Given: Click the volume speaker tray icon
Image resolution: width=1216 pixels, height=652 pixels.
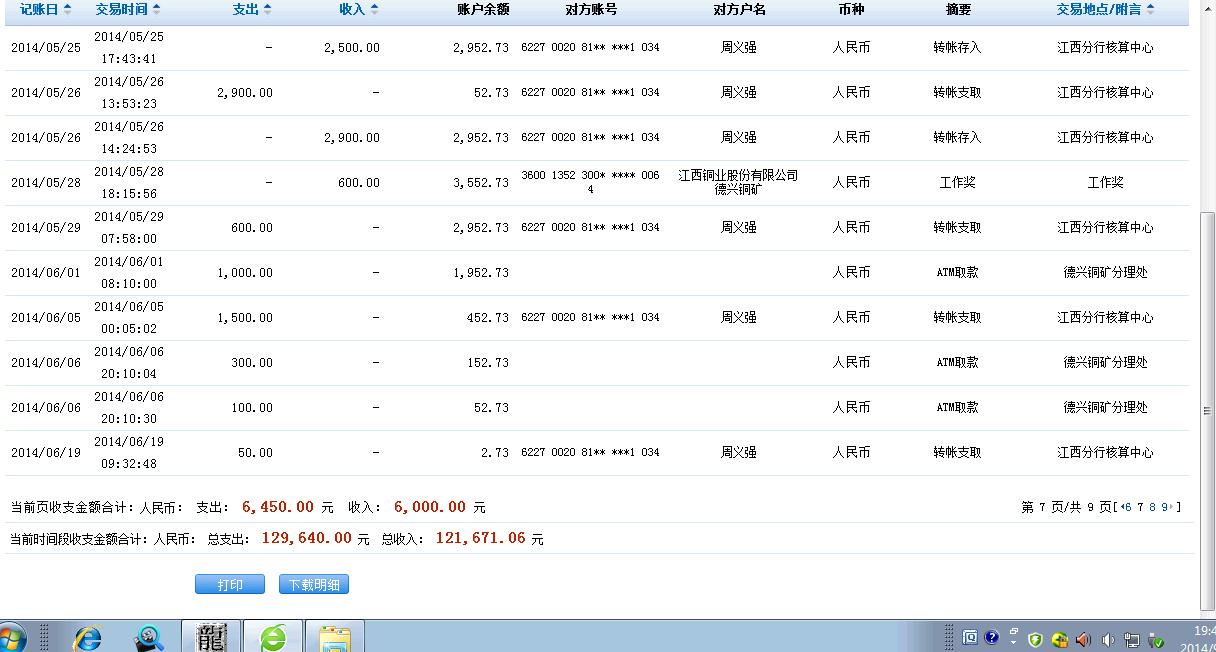Looking at the screenshot, I should coord(1108,639).
